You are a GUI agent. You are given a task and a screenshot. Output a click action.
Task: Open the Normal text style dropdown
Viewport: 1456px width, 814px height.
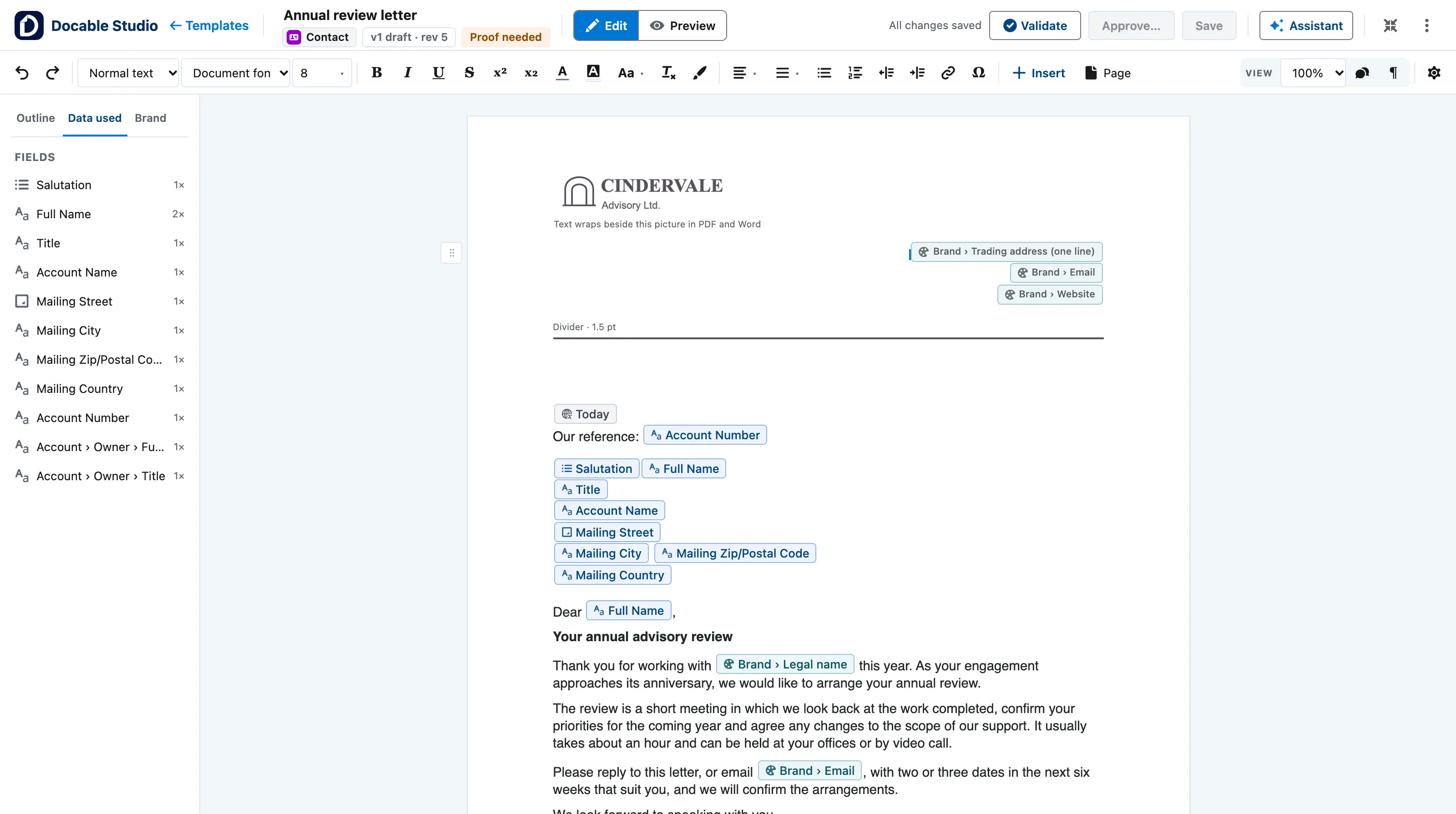tap(128, 73)
